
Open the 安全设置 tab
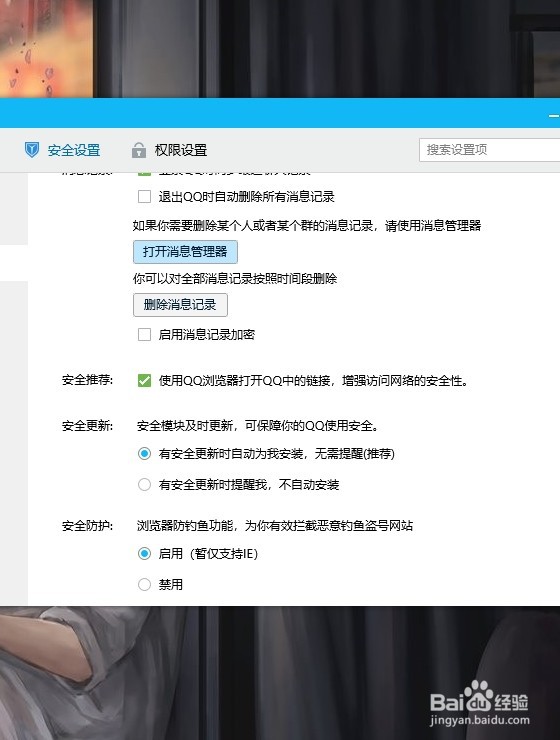tap(62, 150)
